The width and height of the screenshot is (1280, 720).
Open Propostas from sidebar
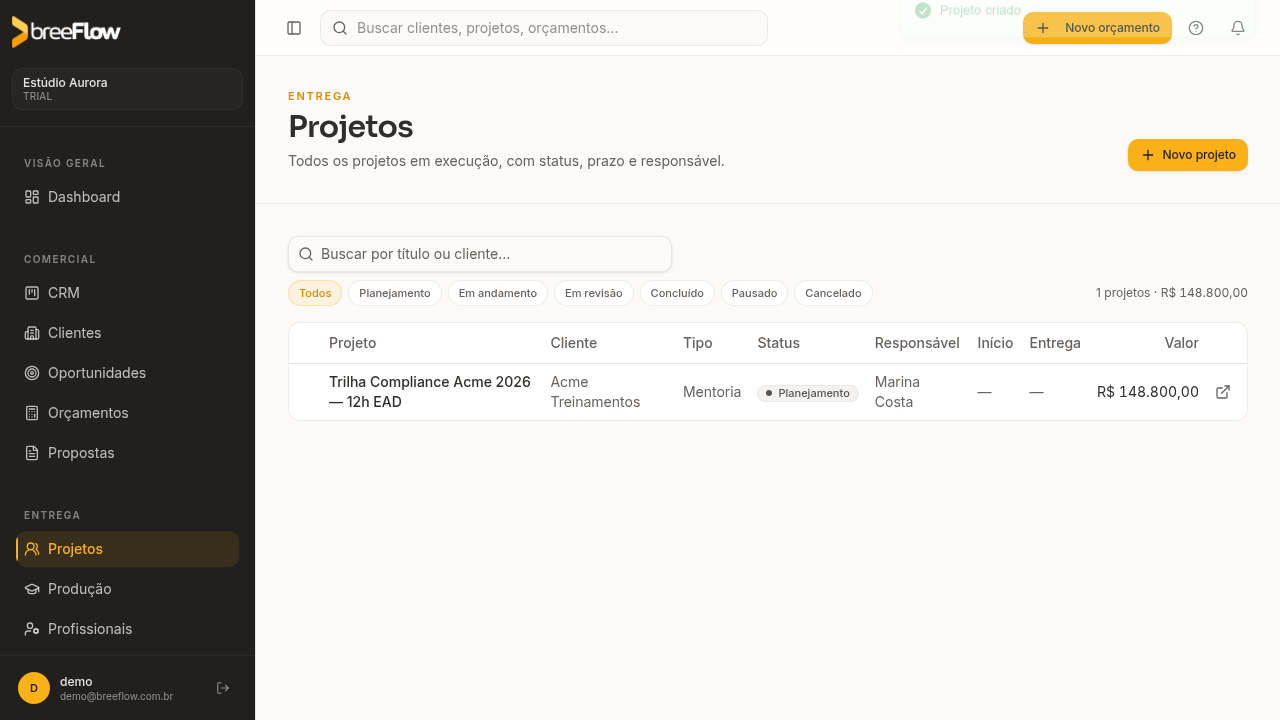[127, 453]
